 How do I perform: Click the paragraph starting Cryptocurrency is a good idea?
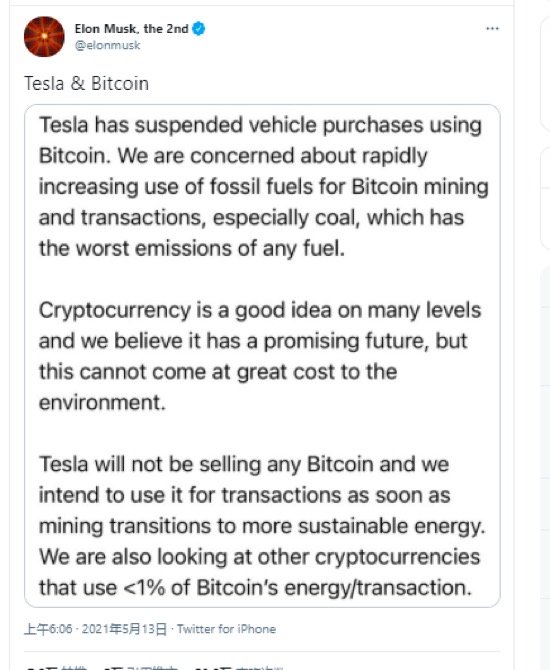pyautogui.click(x=260, y=356)
